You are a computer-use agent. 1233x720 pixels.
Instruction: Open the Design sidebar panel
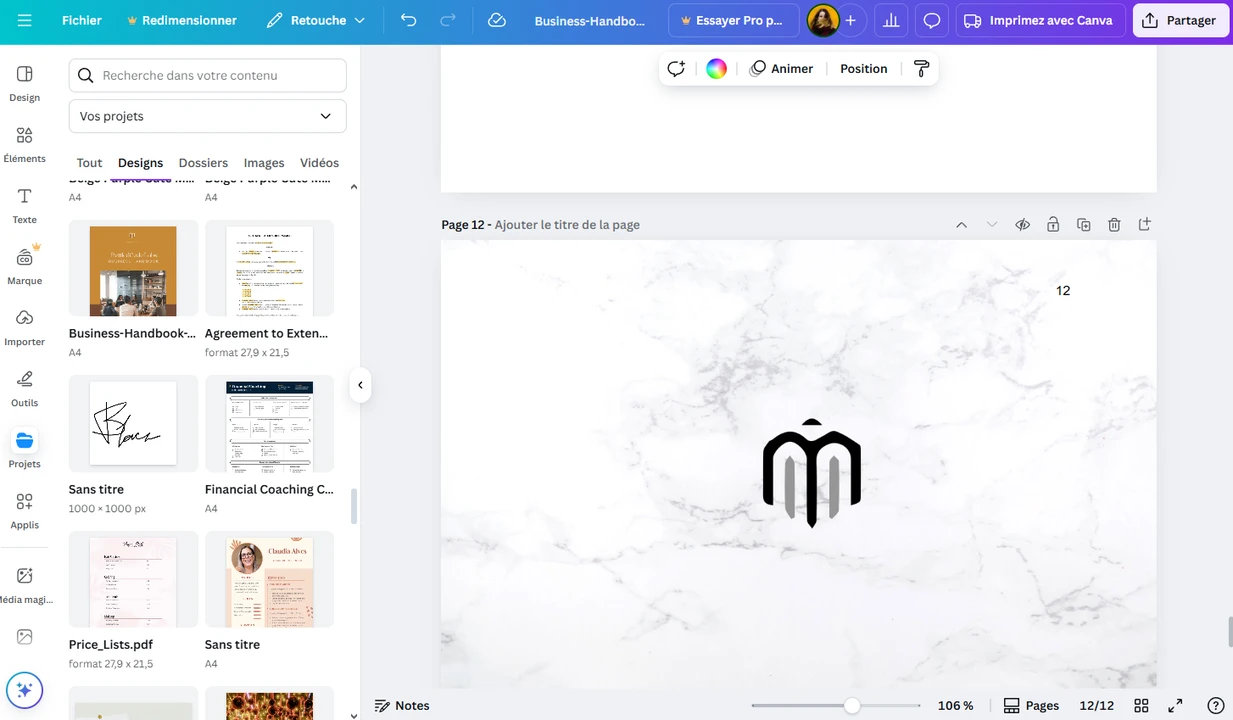pos(25,84)
